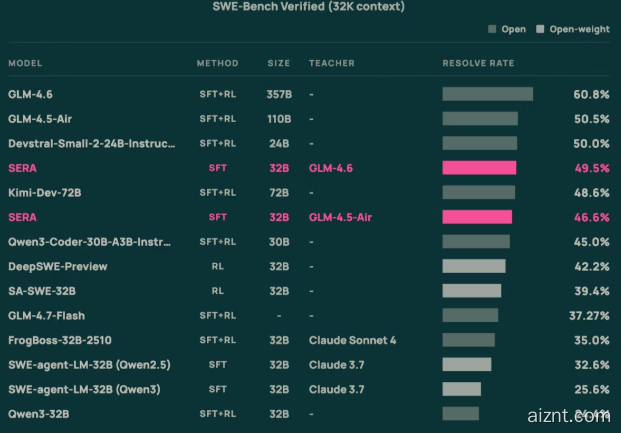
Task: Click the Qwen3-Coder-30B-A3B-Instruct model name
Action: (x=90, y=242)
